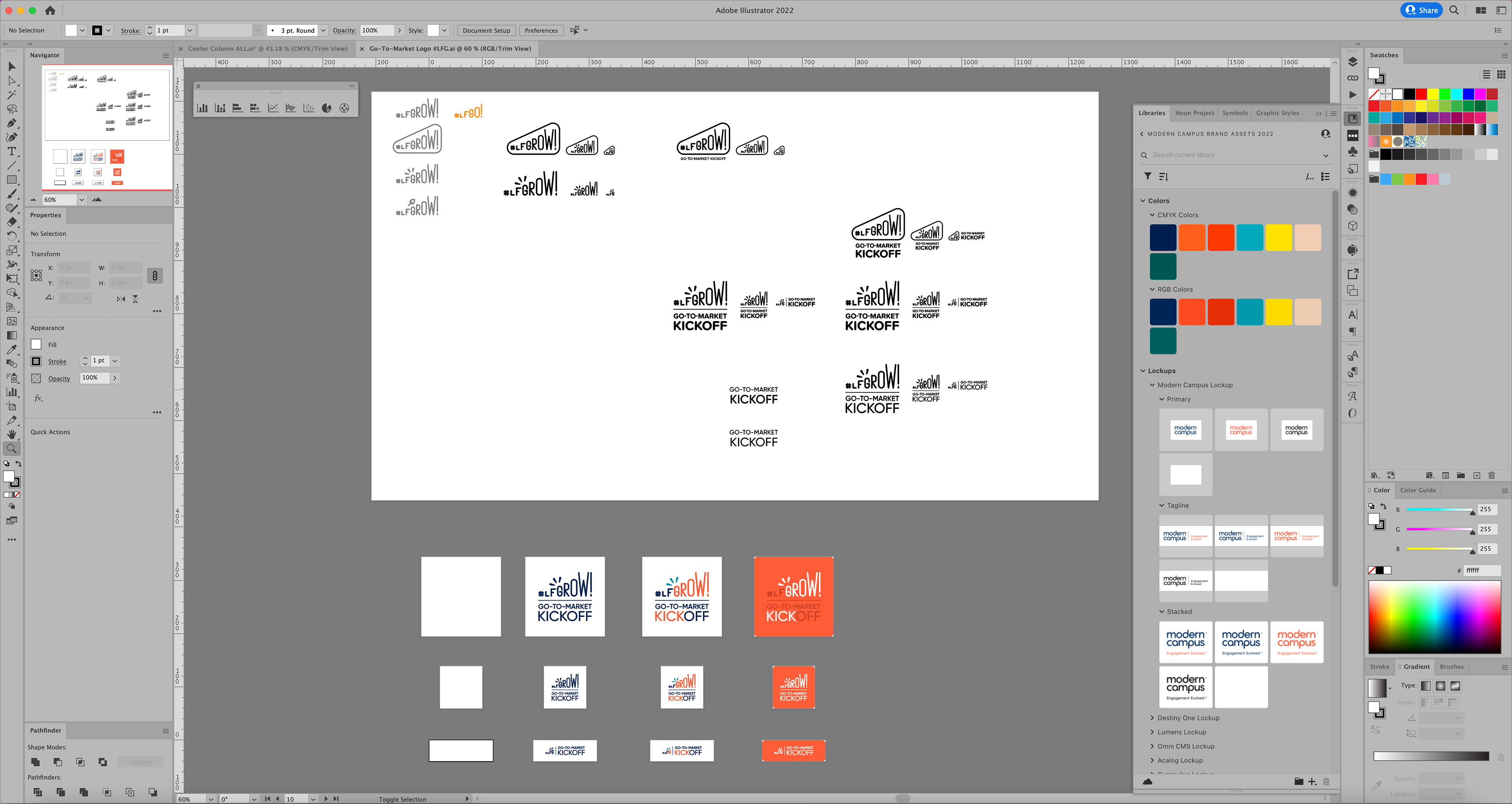Click the underlined Opacity label in Appearance
Screen dimensions: 1512x804
[x=59, y=379]
